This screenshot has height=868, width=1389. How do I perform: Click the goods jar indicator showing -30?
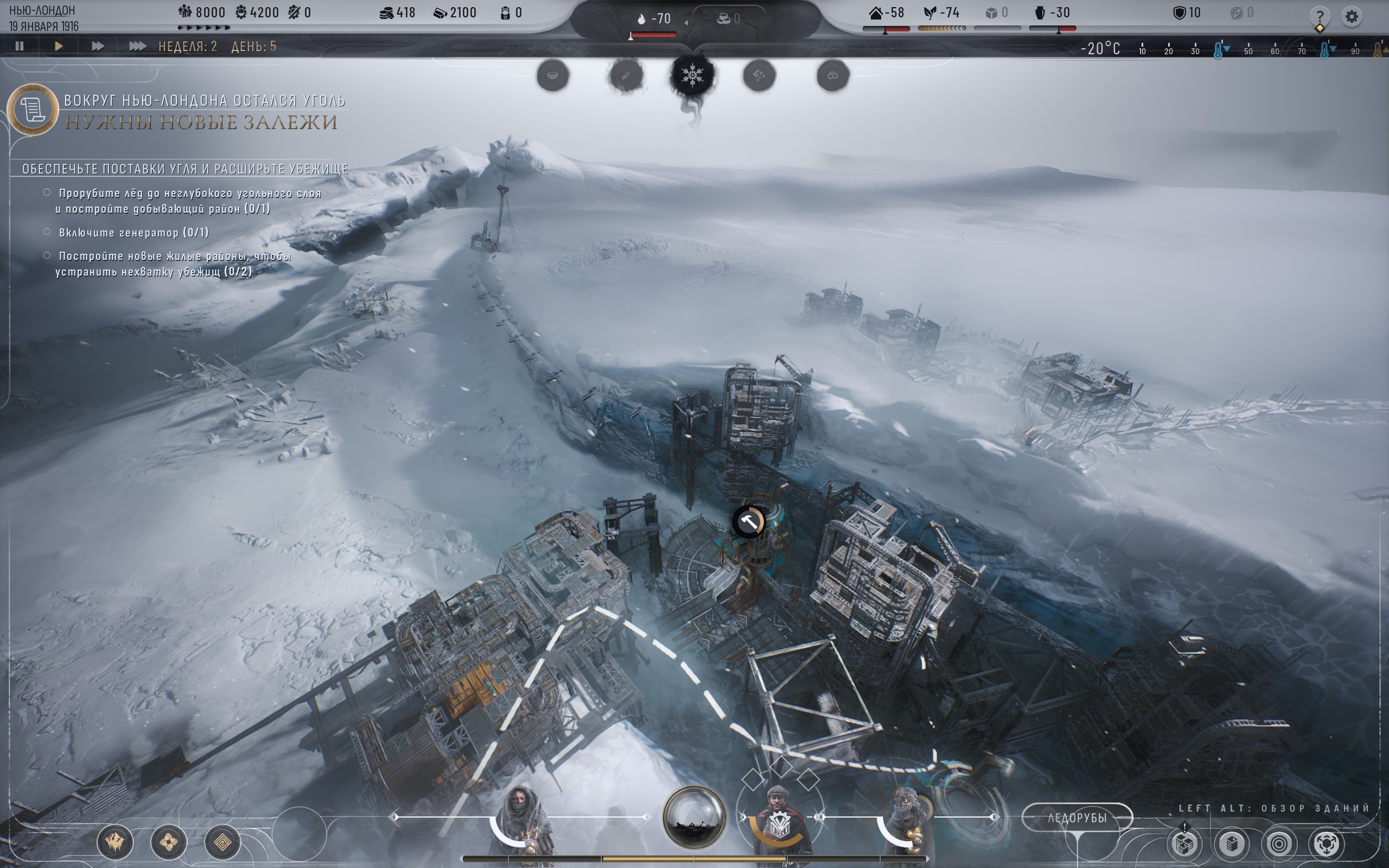tap(1052, 12)
